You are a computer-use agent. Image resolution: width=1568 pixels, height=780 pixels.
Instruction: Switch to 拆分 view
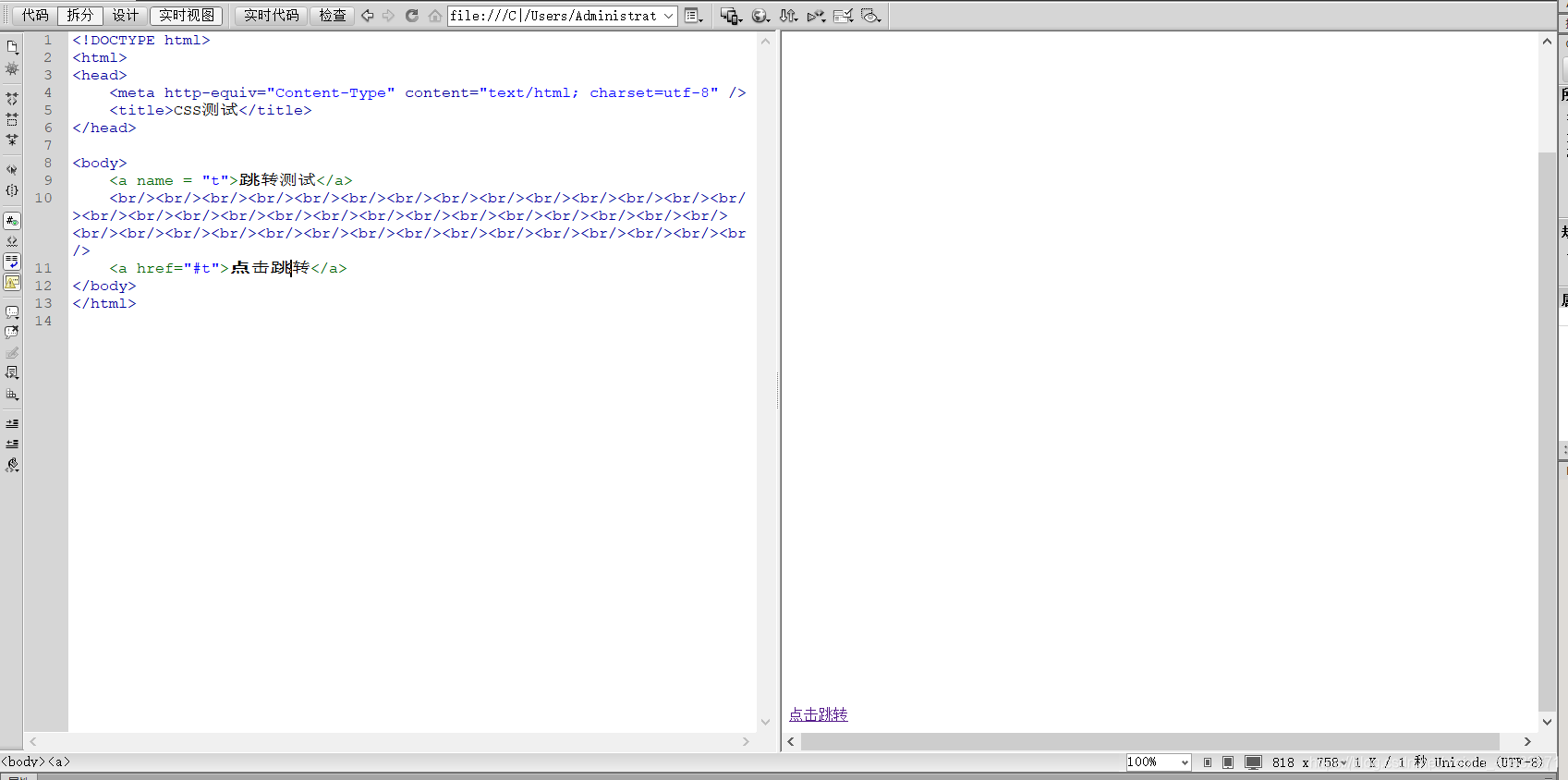pos(80,15)
